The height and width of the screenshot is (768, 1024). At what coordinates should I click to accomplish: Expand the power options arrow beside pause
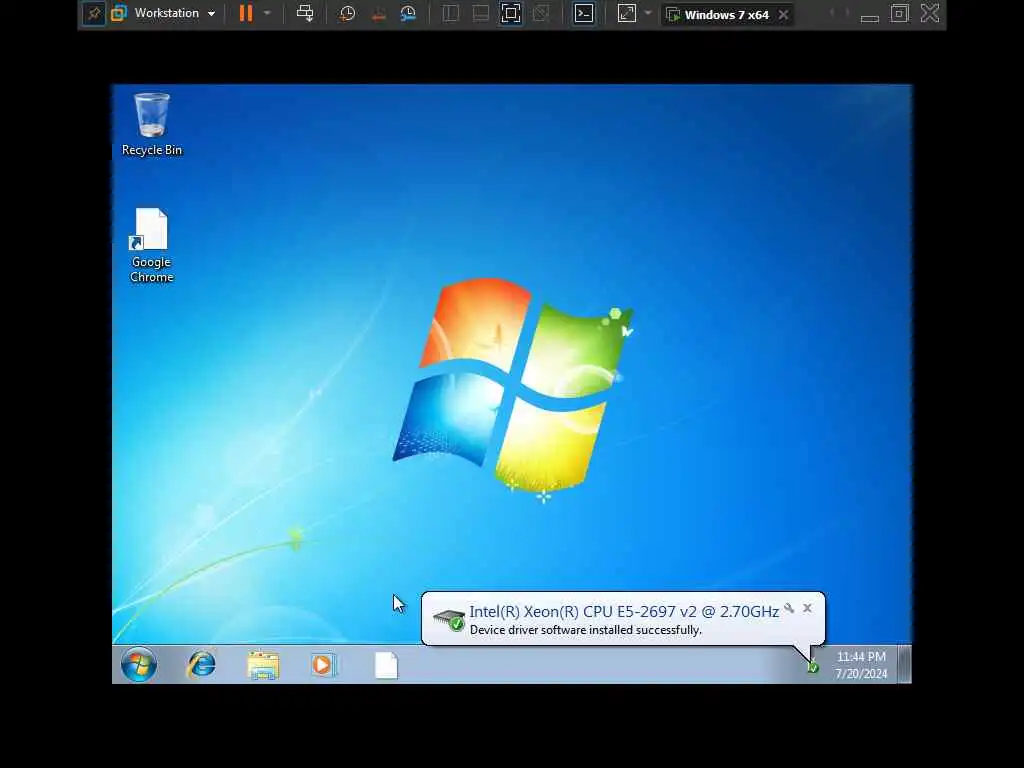coord(267,13)
